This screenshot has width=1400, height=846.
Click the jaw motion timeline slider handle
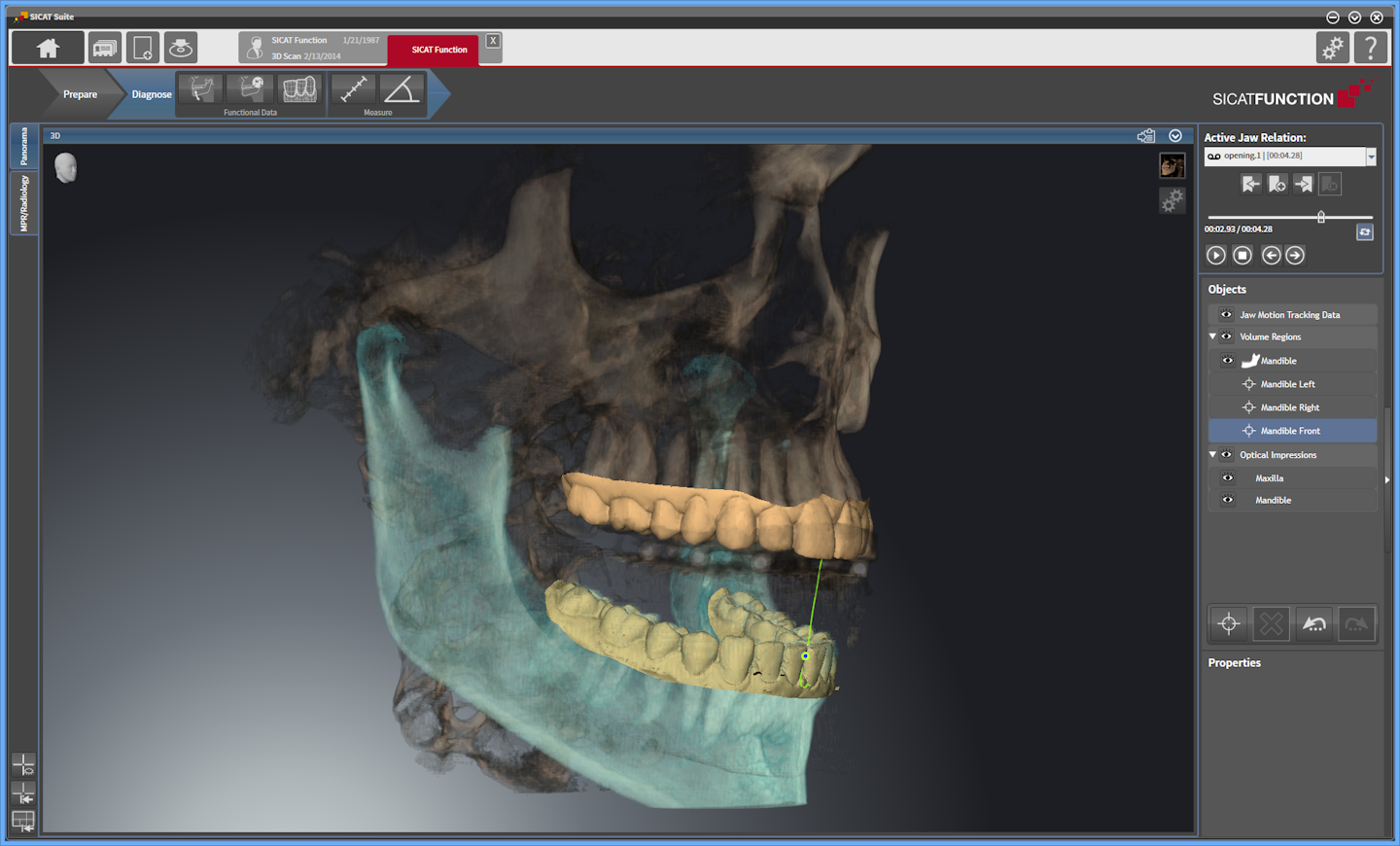tap(1321, 217)
